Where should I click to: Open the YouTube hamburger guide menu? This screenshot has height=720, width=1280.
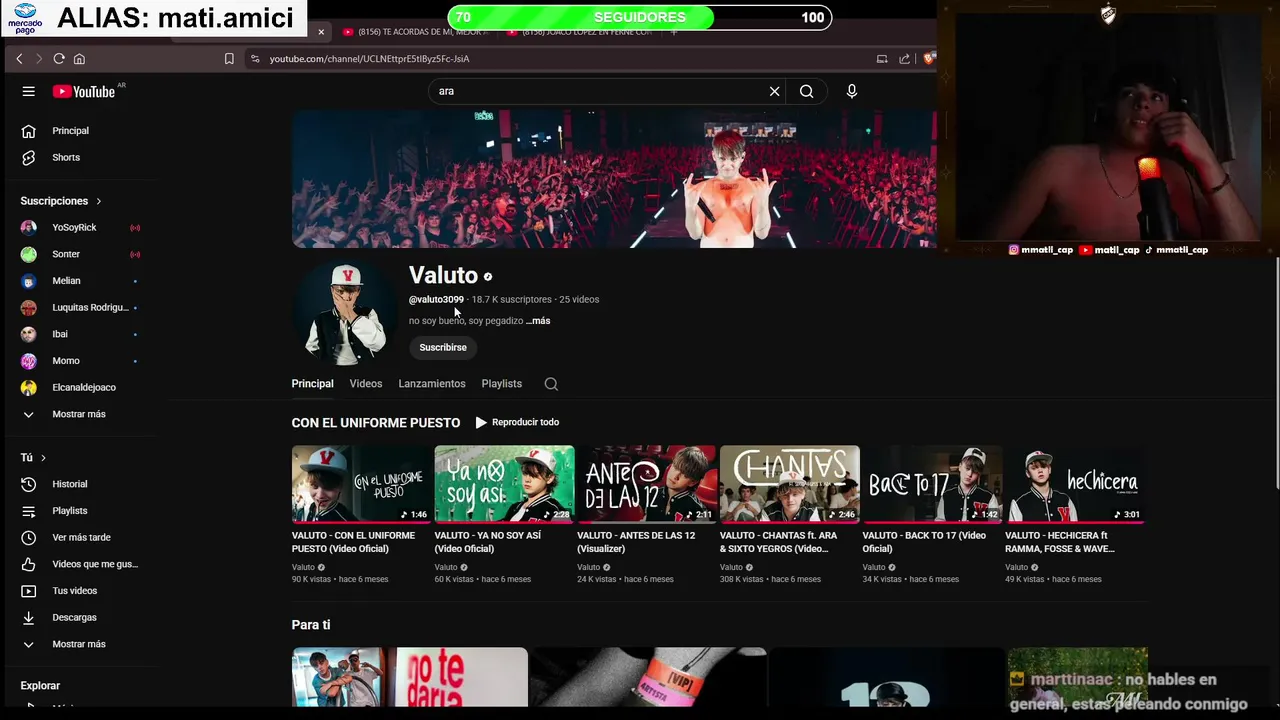coord(28,91)
